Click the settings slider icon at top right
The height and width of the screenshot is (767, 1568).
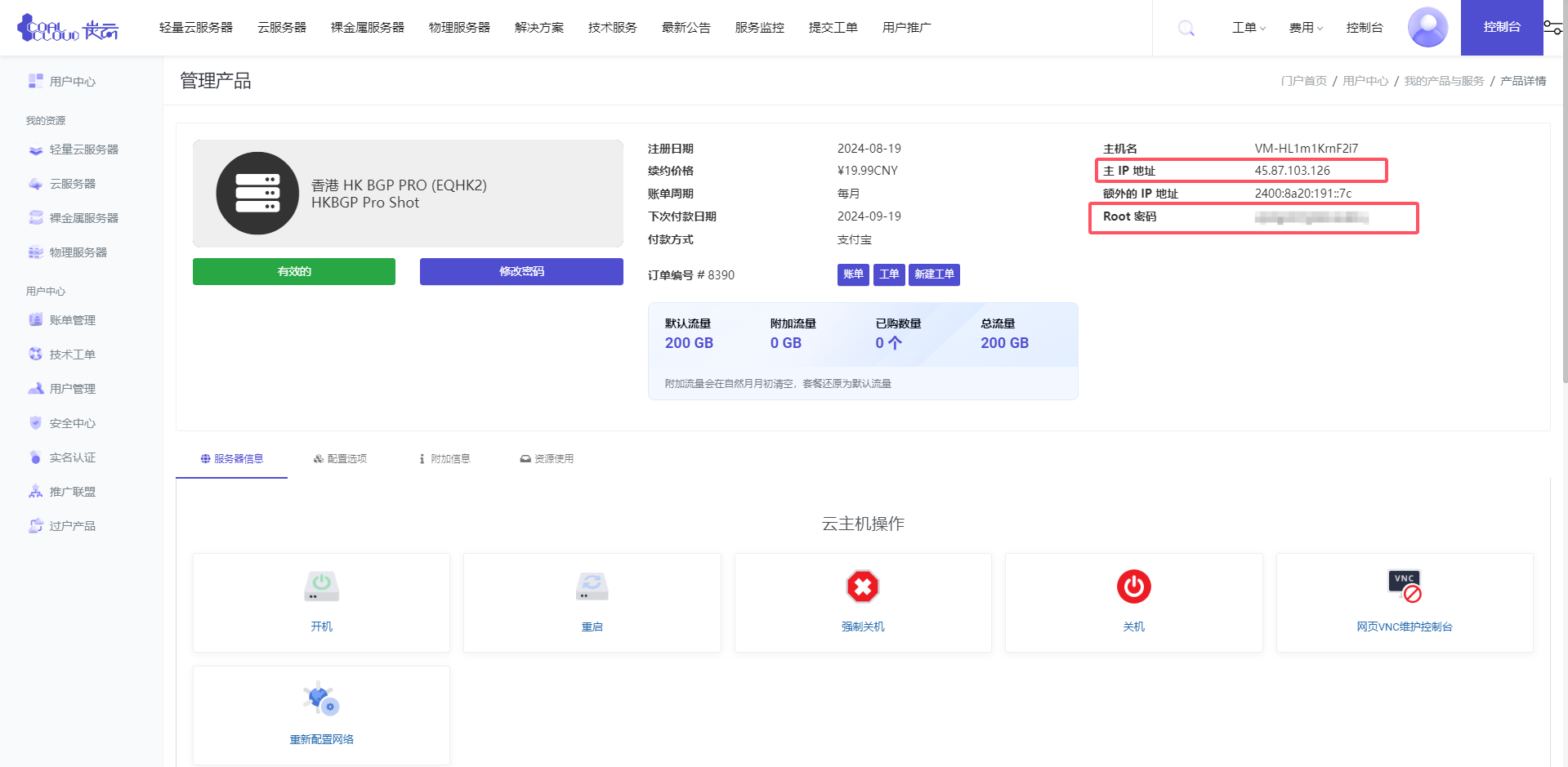click(x=1552, y=28)
